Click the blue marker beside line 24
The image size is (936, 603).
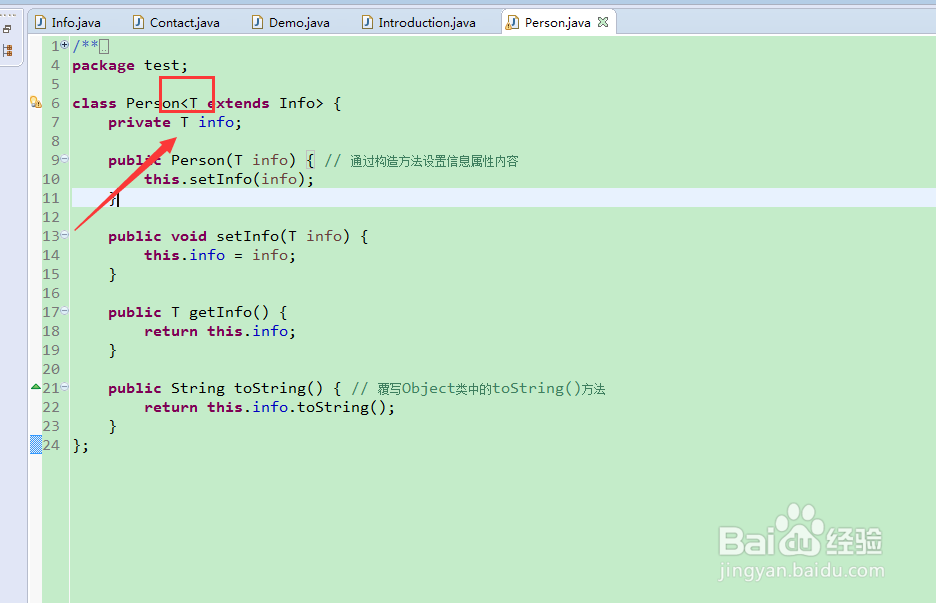[x=36, y=445]
